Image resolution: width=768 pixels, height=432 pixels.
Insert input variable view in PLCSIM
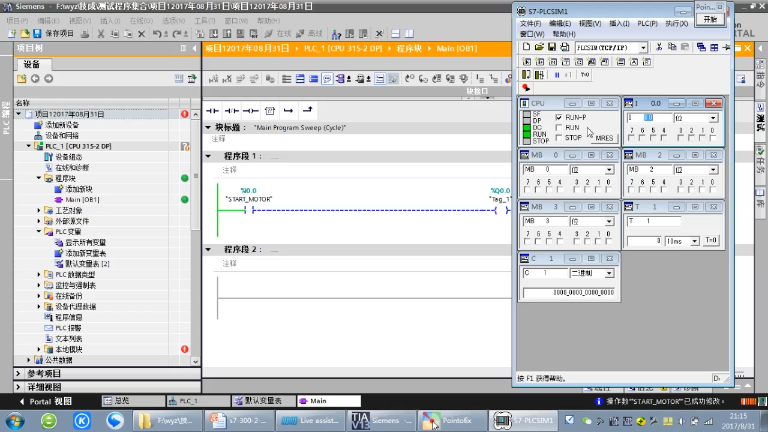[x=527, y=62]
